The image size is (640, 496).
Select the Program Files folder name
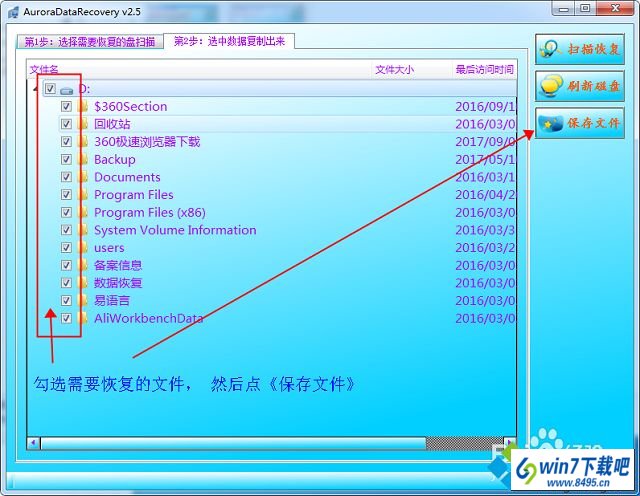[x=134, y=195]
